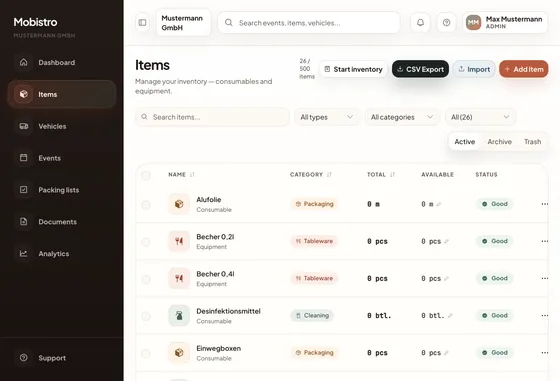Click the MM avatar

click(x=473, y=22)
